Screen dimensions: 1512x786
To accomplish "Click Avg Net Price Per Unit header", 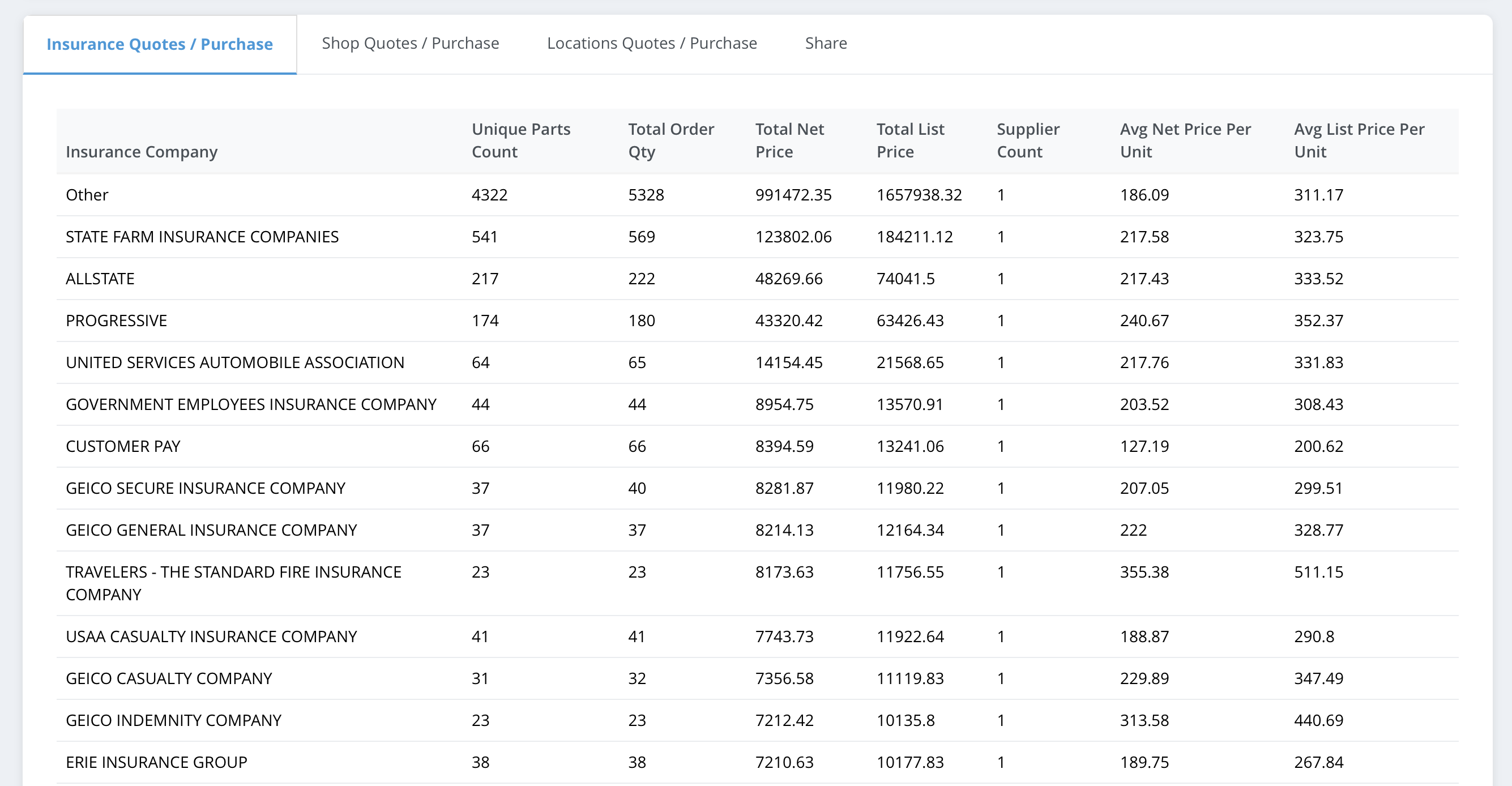I will tap(1185, 140).
